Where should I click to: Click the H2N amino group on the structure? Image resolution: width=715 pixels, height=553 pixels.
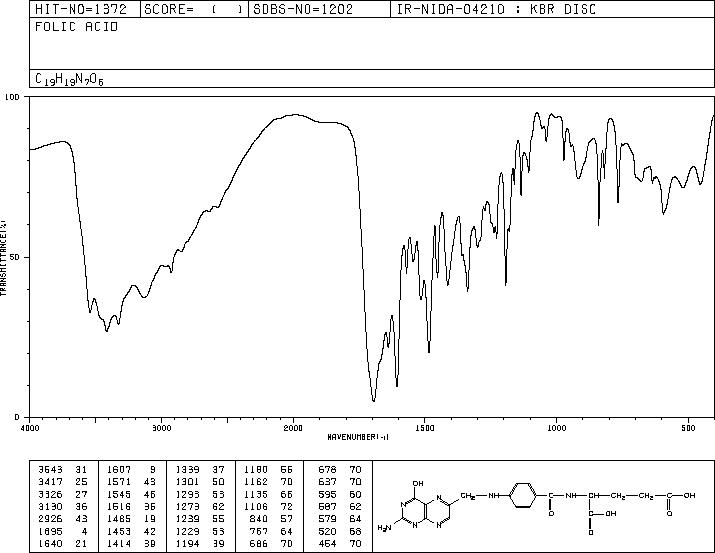tap(385, 528)
